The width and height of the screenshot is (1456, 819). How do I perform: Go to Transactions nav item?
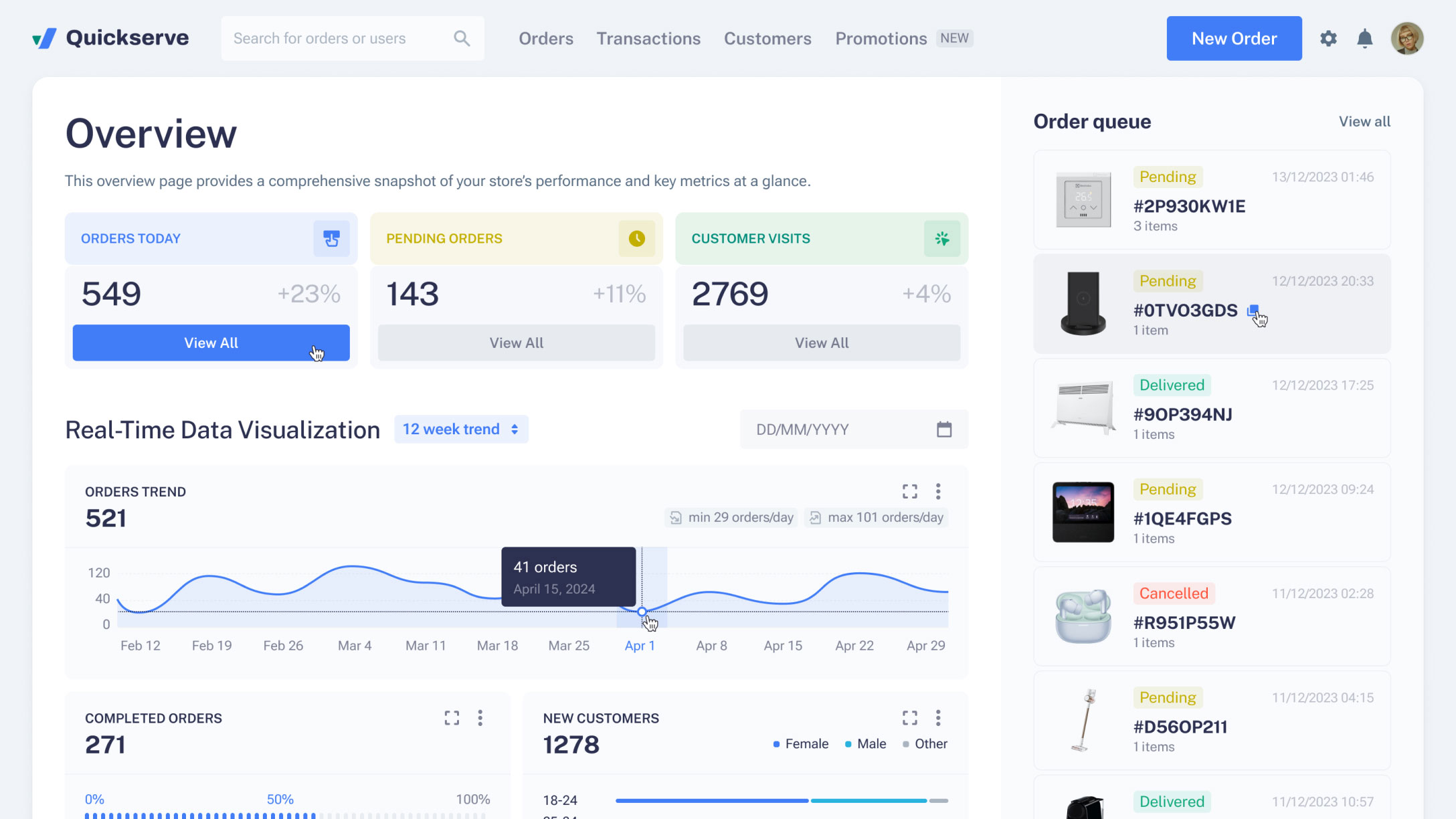tap(648, 39)
